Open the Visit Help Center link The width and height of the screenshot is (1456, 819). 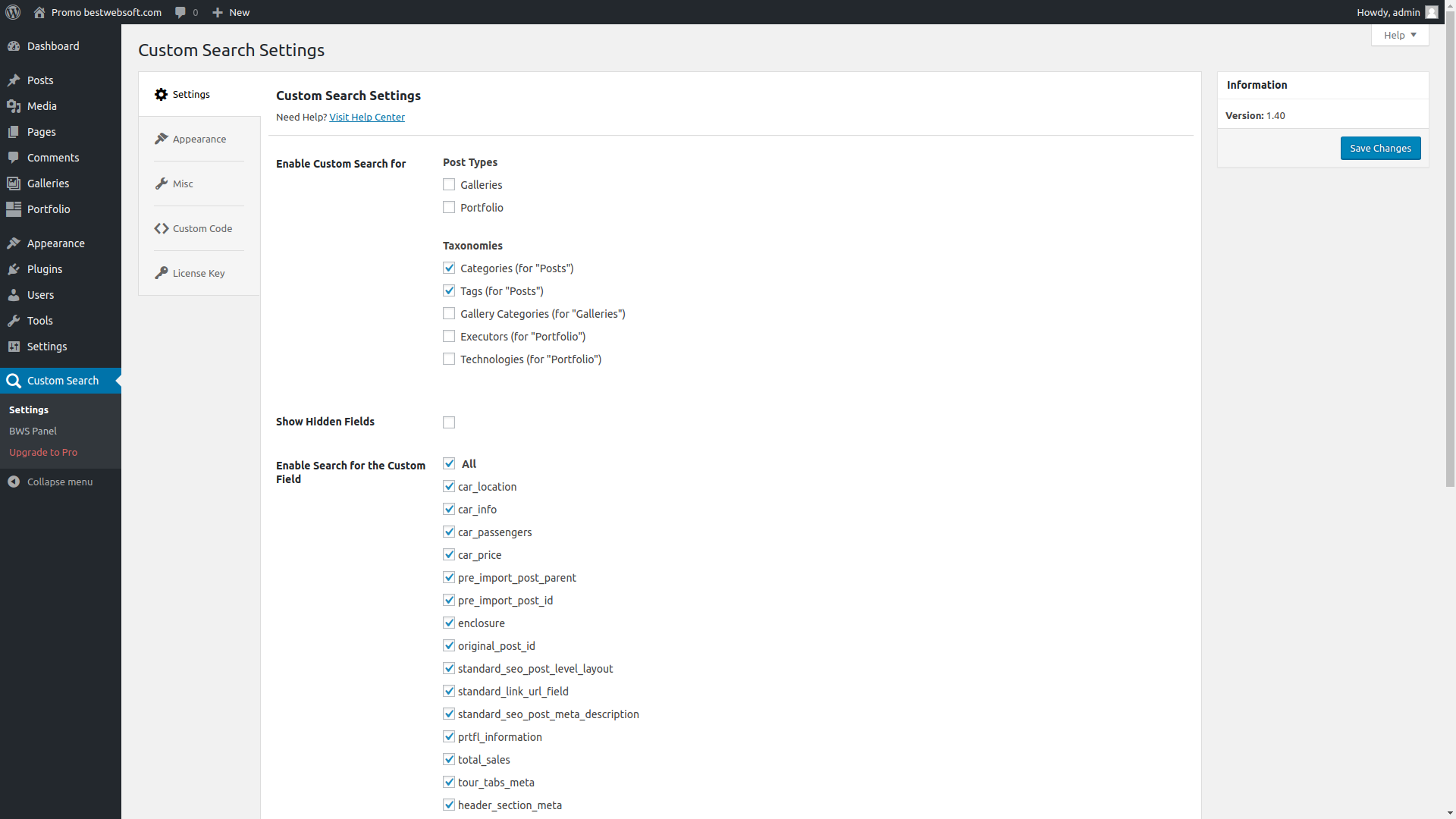point(367,117)
